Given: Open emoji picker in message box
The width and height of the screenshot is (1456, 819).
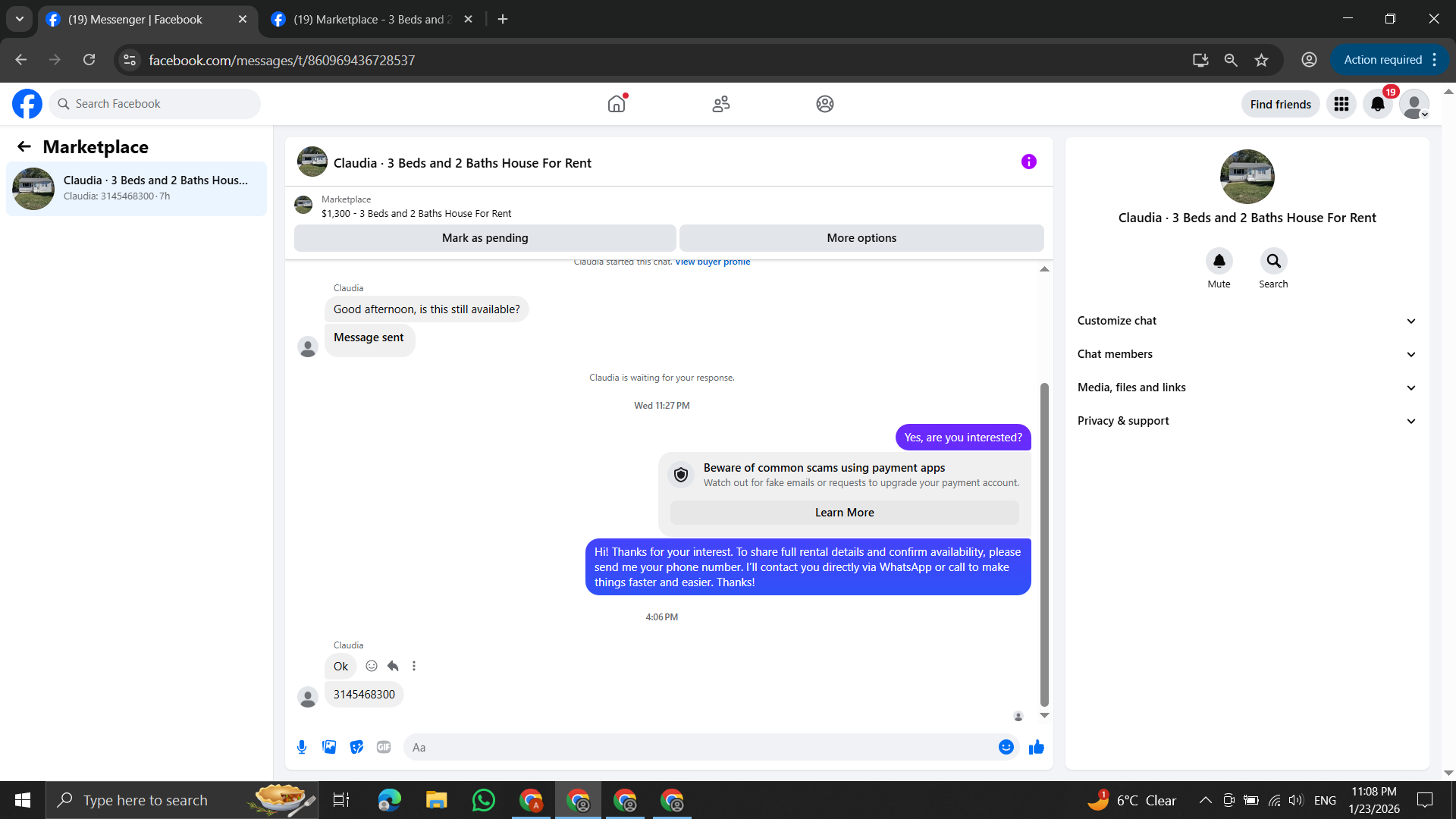Looking at the screenshot, I should (1006, 747).
